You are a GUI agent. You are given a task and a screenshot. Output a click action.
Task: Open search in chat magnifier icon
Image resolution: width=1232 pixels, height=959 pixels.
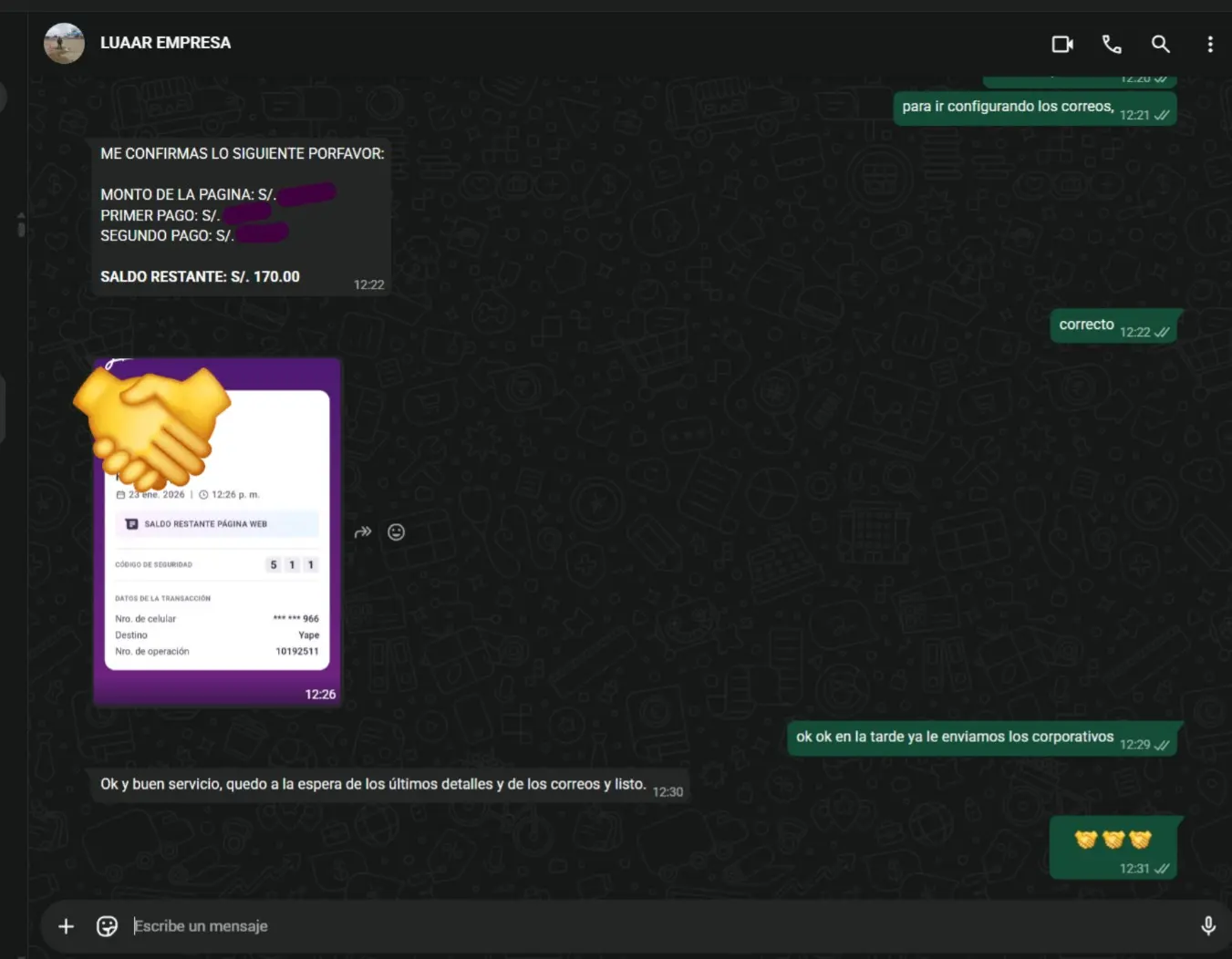pos(1160,44)
